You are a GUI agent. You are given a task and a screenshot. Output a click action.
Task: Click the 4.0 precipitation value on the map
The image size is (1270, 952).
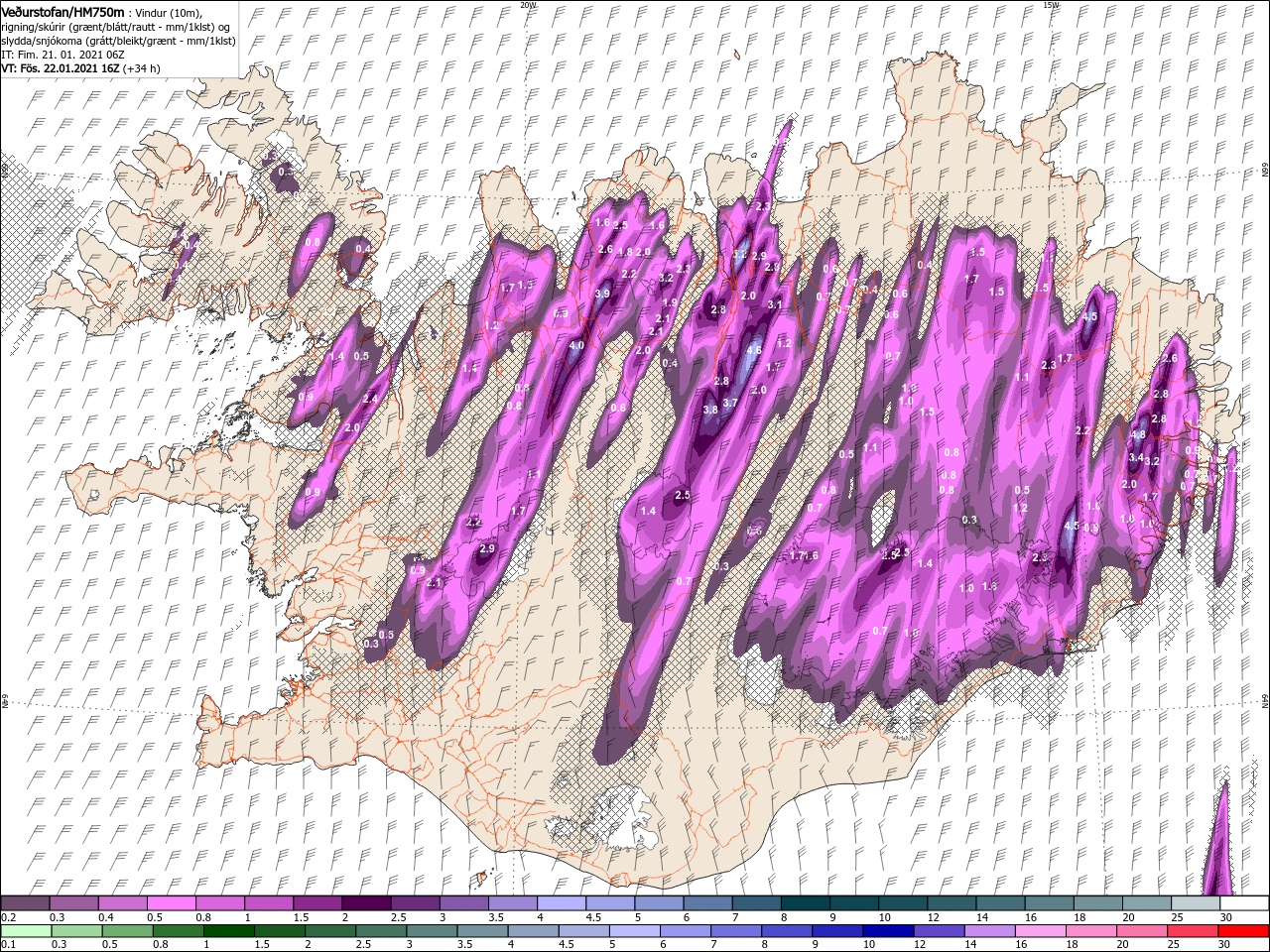tap(576, 346)
